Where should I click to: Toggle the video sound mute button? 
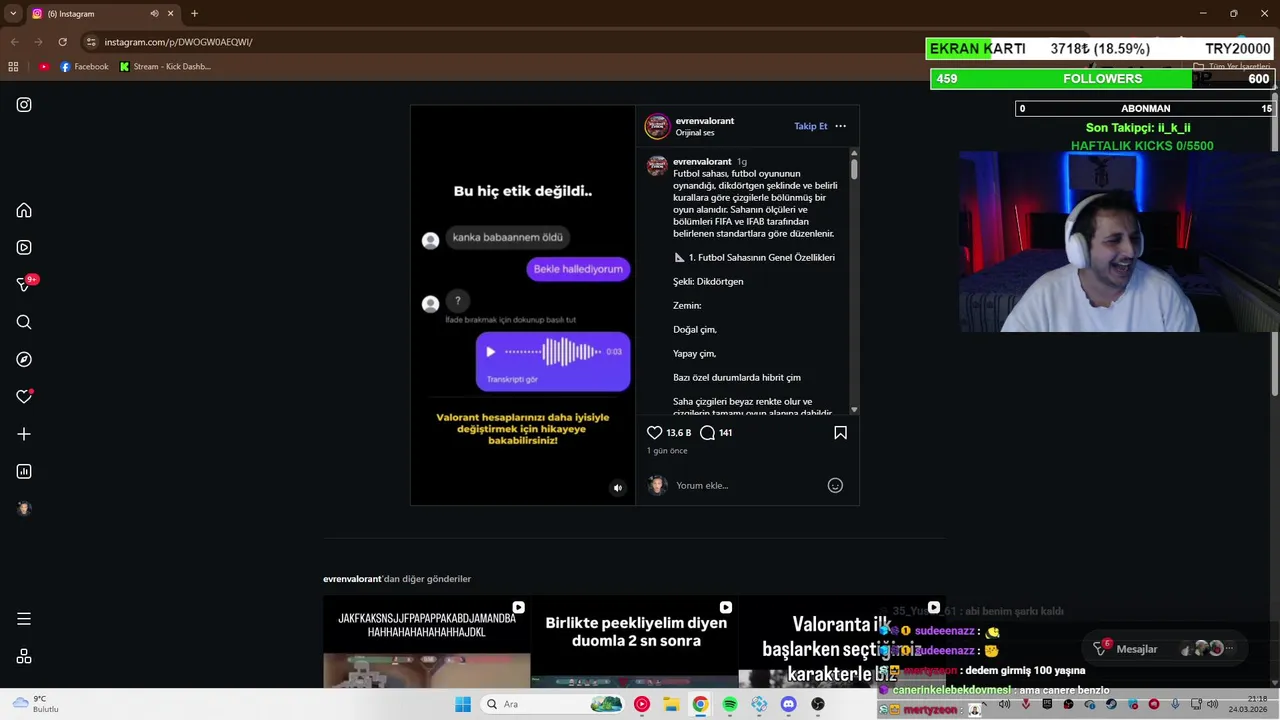coord(617,488)
